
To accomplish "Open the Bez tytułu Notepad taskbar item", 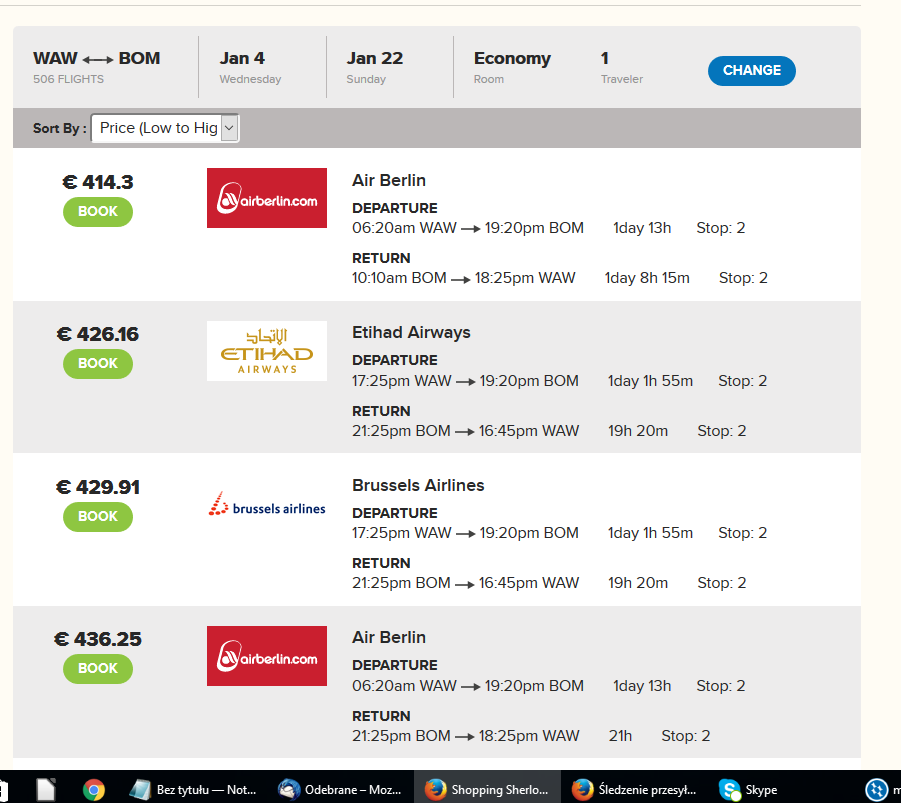I will click(x=192, y=790).
